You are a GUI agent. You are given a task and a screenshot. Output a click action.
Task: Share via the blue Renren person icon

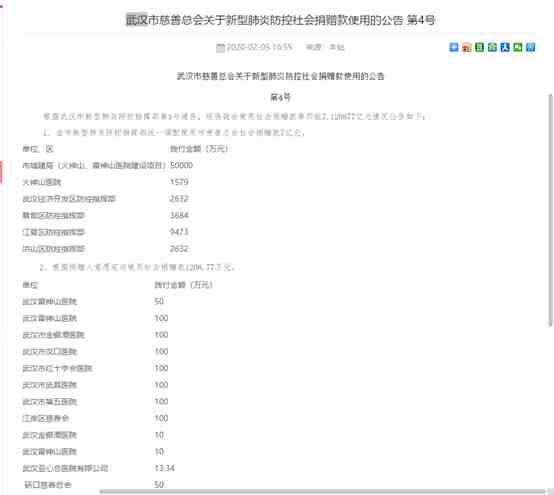(505, 47)
